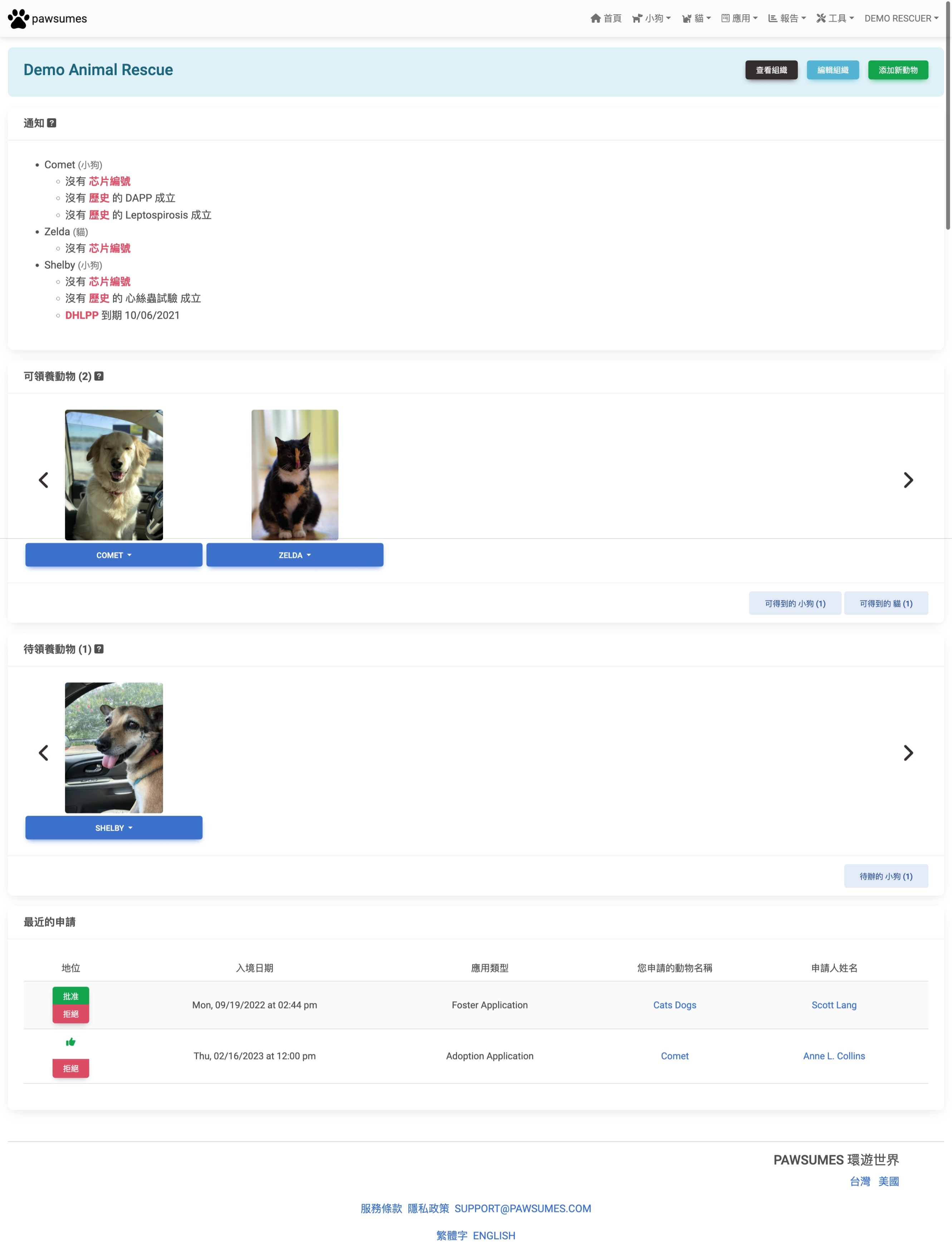The image size is (952, 1254).
Task: Open the 應用 applications icon
Action: [727, 18]
